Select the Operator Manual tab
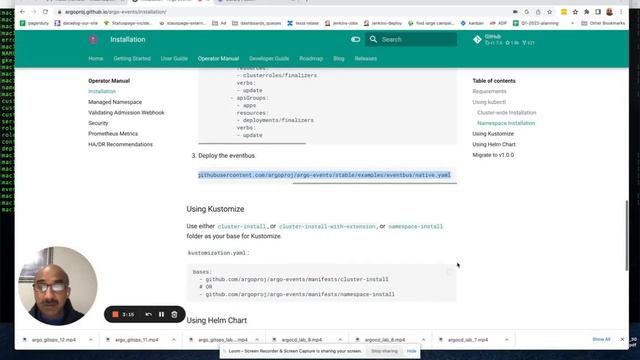The width and height of the screenshot is (640, 360). (218, 59)
